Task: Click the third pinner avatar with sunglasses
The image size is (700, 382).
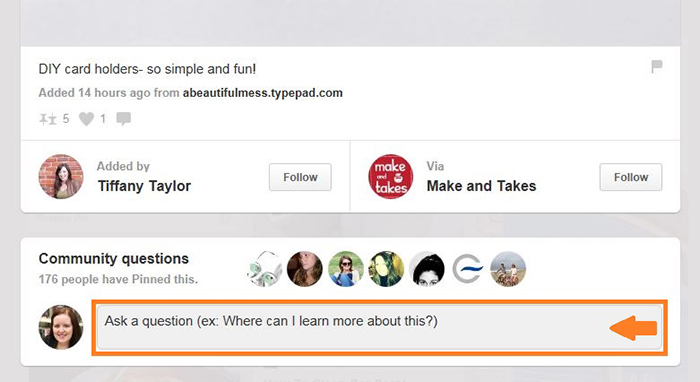Action: [346, 269]
